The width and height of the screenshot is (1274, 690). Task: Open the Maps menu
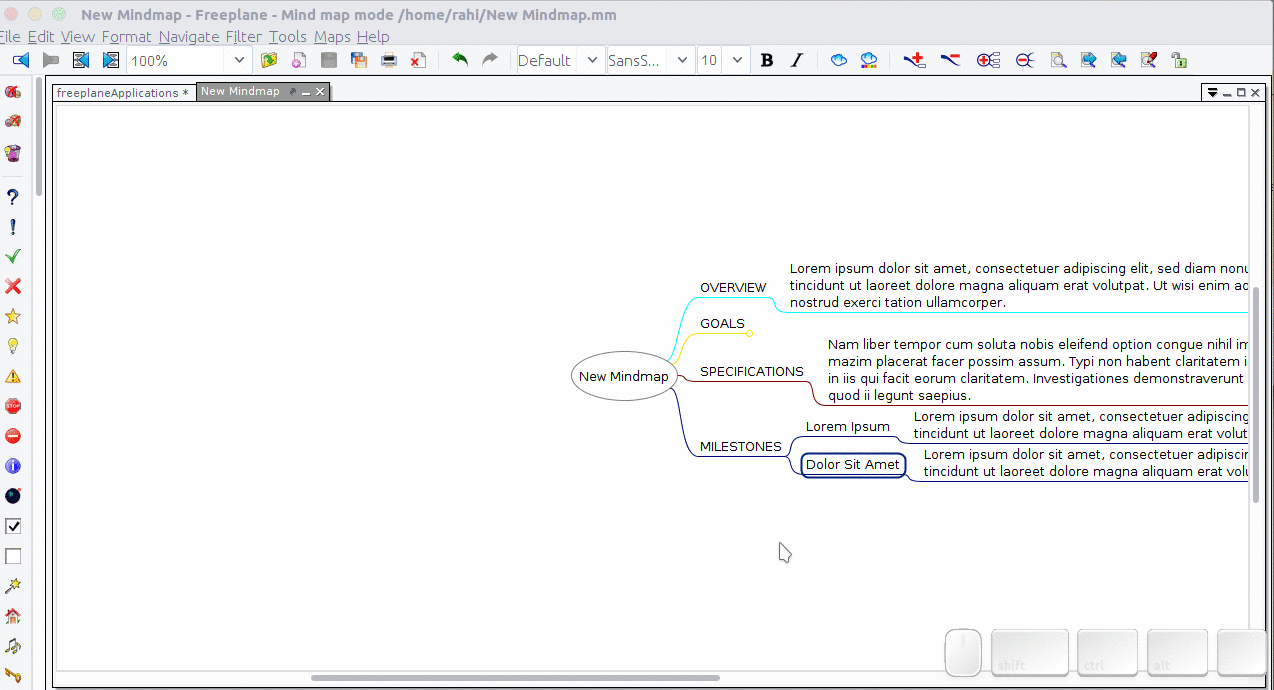(x=333, y=37)
